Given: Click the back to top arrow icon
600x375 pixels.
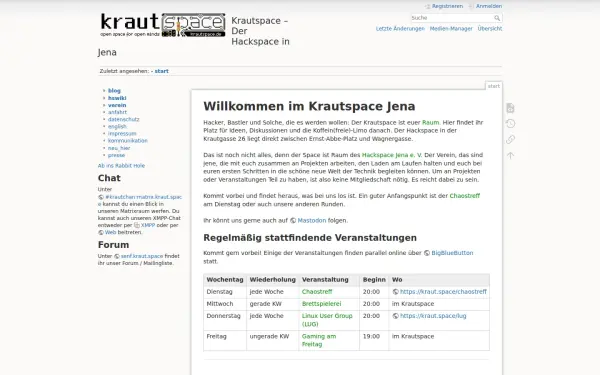Looking at the screenshot, I should [x=510, y=155].
